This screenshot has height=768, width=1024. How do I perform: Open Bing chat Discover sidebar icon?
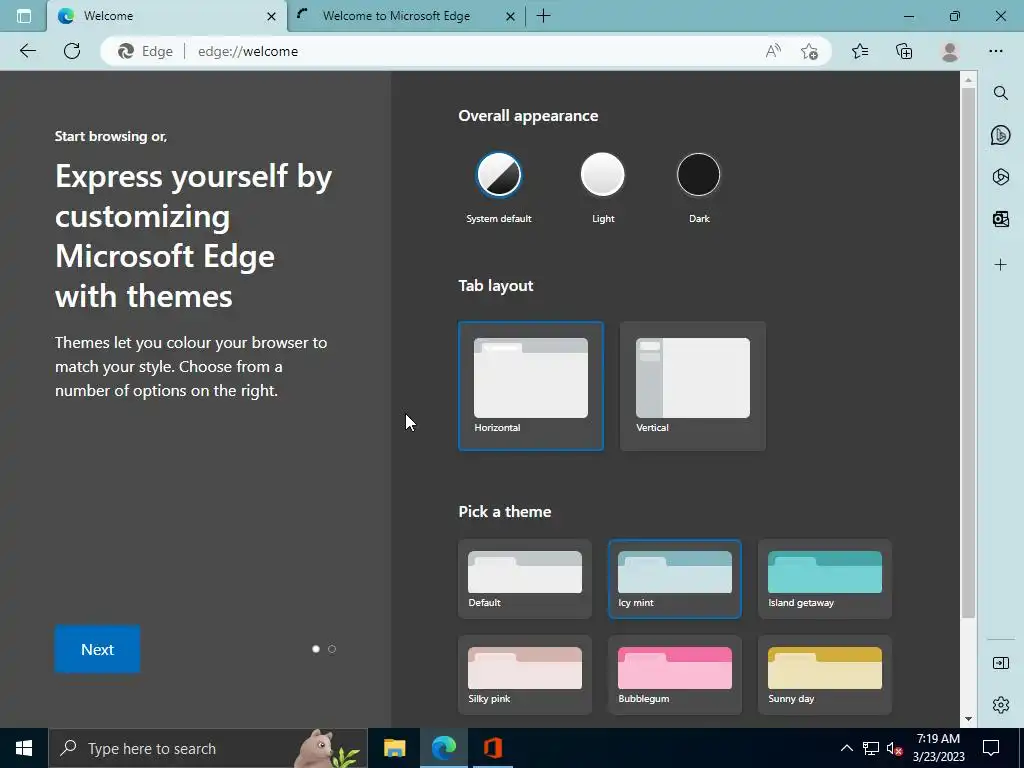coord(1000,135)
